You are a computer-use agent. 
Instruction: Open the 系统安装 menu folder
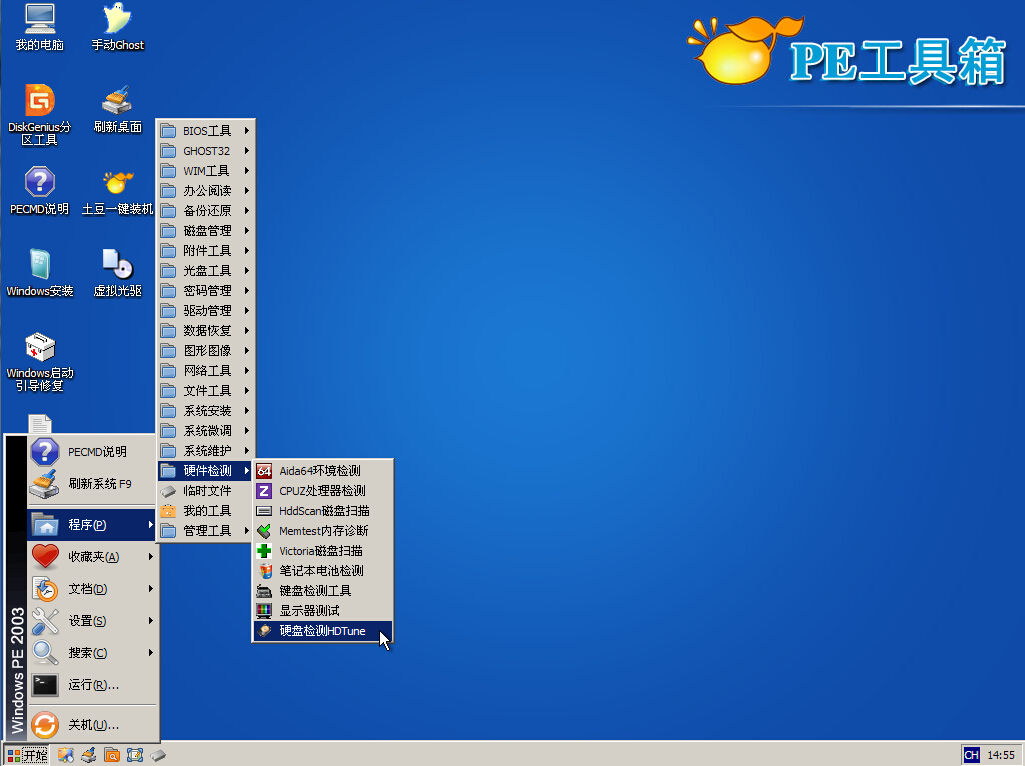click(205, 410)
